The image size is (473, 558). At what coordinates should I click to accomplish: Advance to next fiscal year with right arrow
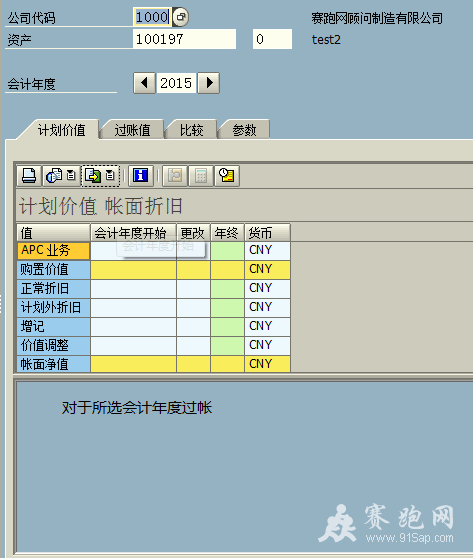209,83
